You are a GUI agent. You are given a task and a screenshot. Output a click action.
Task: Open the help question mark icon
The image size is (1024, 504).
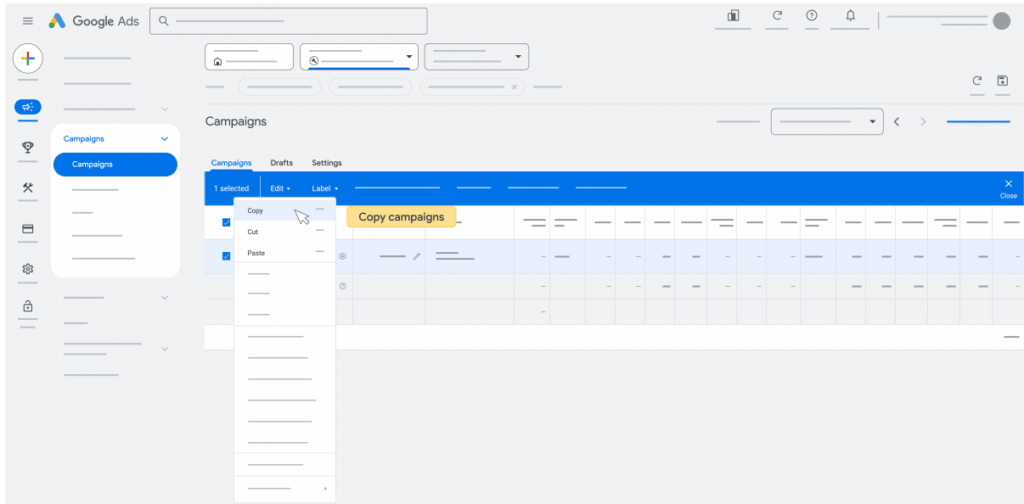click(811, 16)
